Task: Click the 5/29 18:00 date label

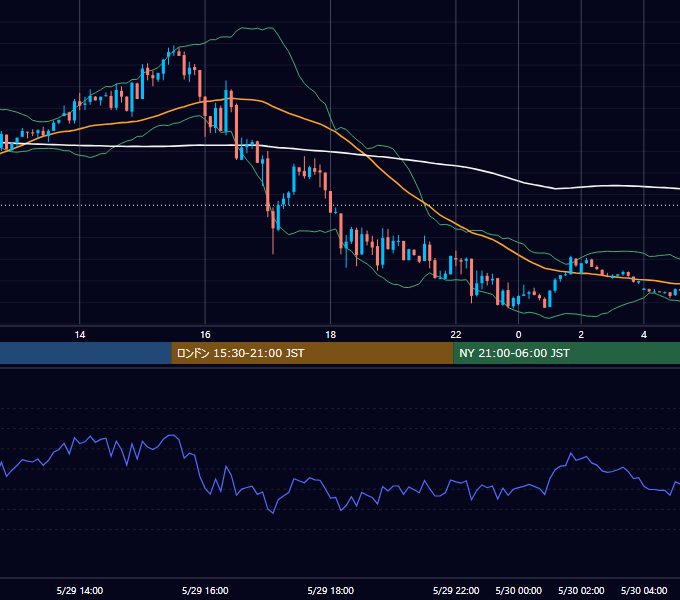Action: 330,590
